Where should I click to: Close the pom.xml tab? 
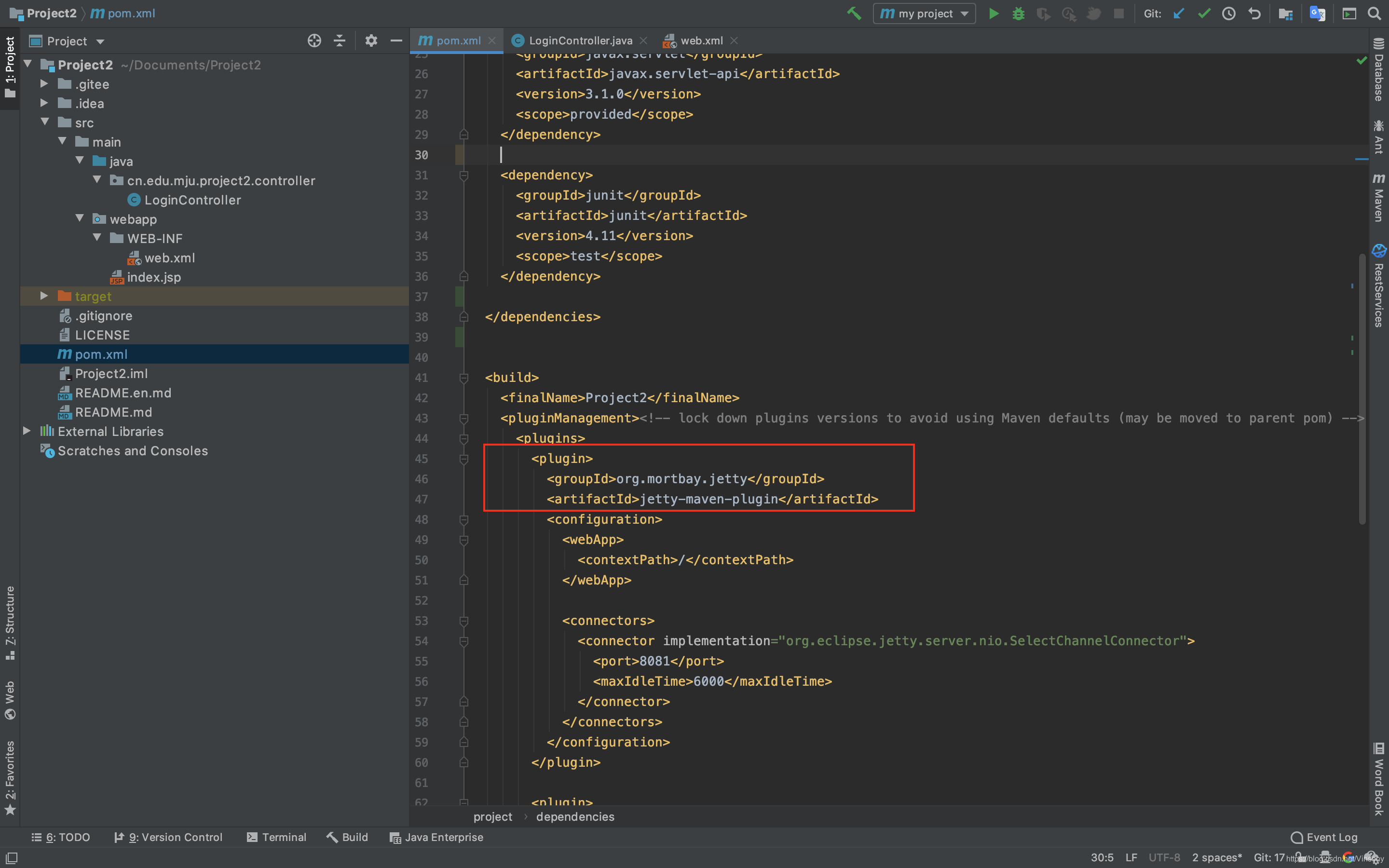[x=492, y=41]
